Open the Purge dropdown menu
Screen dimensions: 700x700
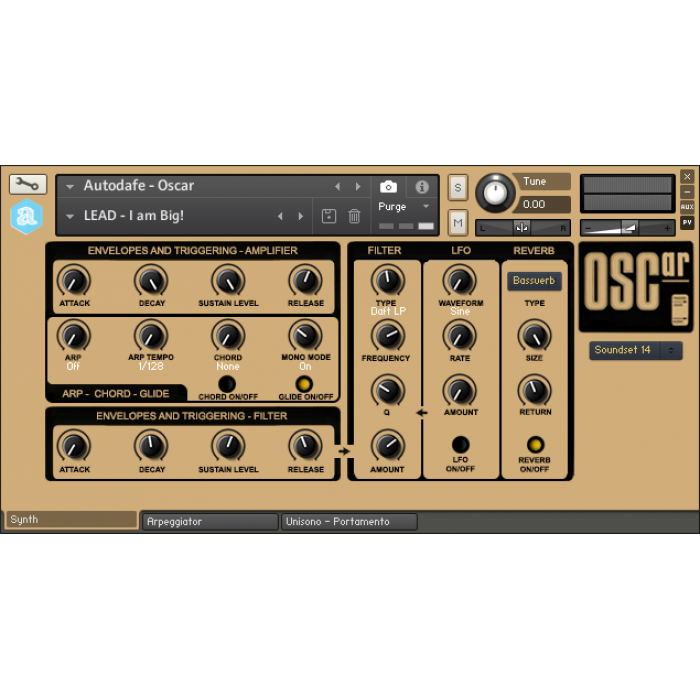click(404, 207)
